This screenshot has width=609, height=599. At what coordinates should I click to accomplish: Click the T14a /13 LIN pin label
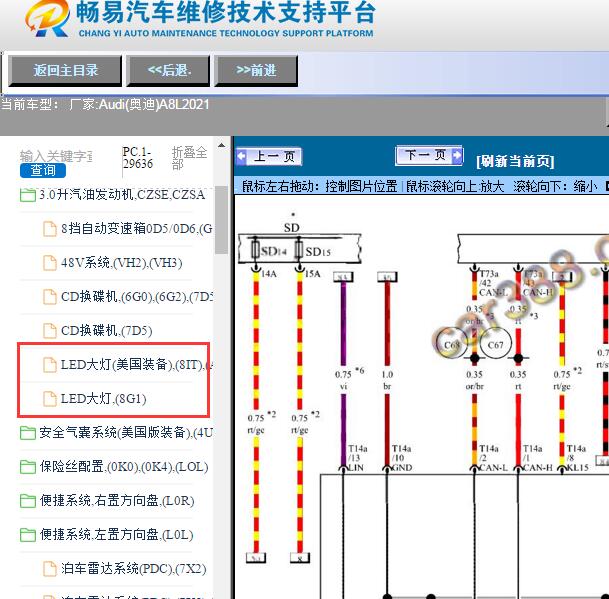[357, 458]
